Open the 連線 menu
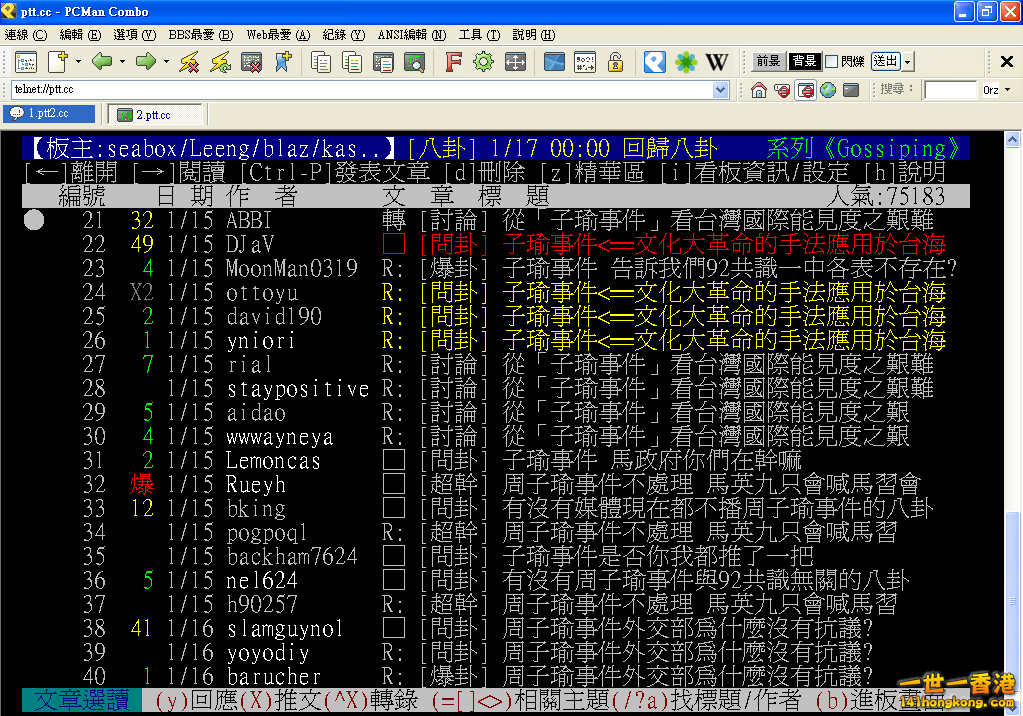The height and width of the screenshot is (716, 1023). tap(26, 35)
